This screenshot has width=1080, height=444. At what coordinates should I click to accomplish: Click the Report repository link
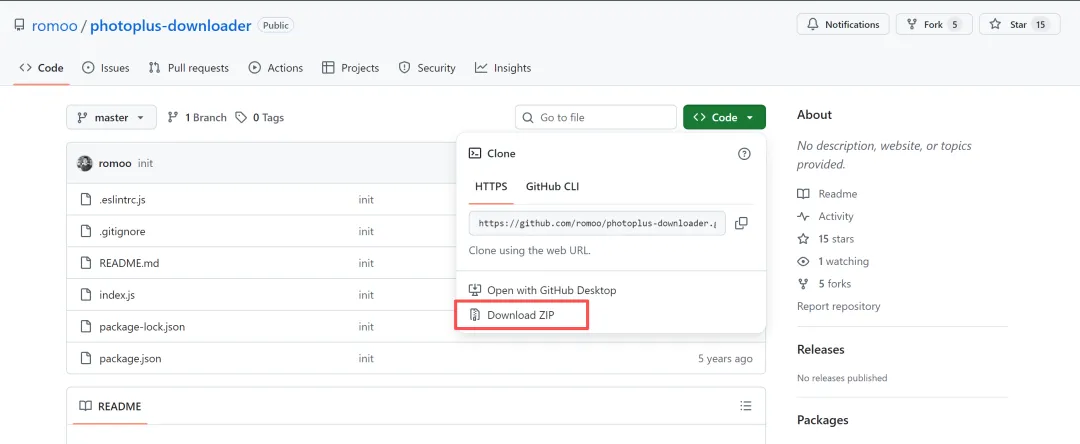838,306
